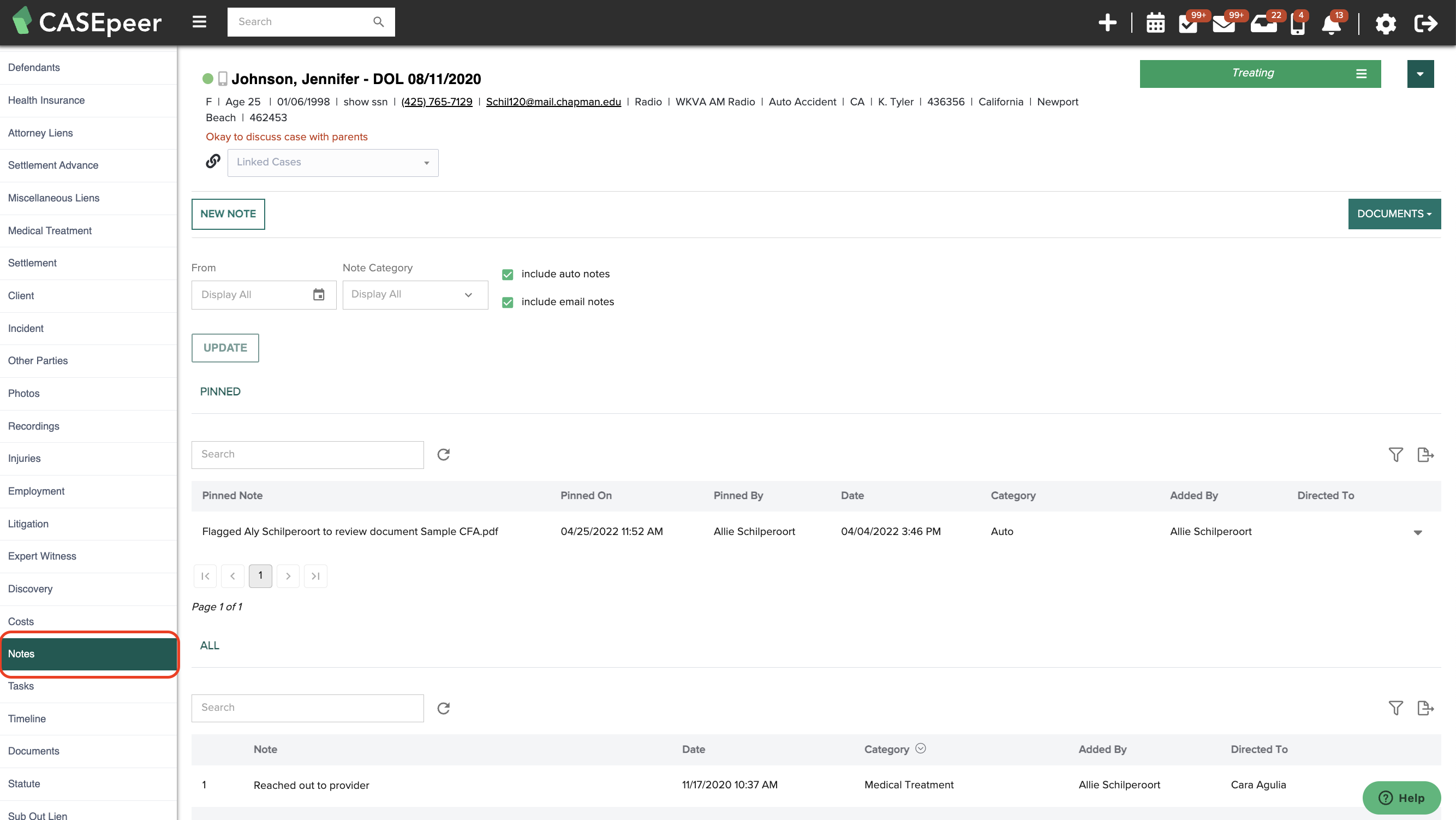The width and height of the screenshot is (1456, 820).
Task: Go to Documents in sidebar
Action: tap(89, 751)
